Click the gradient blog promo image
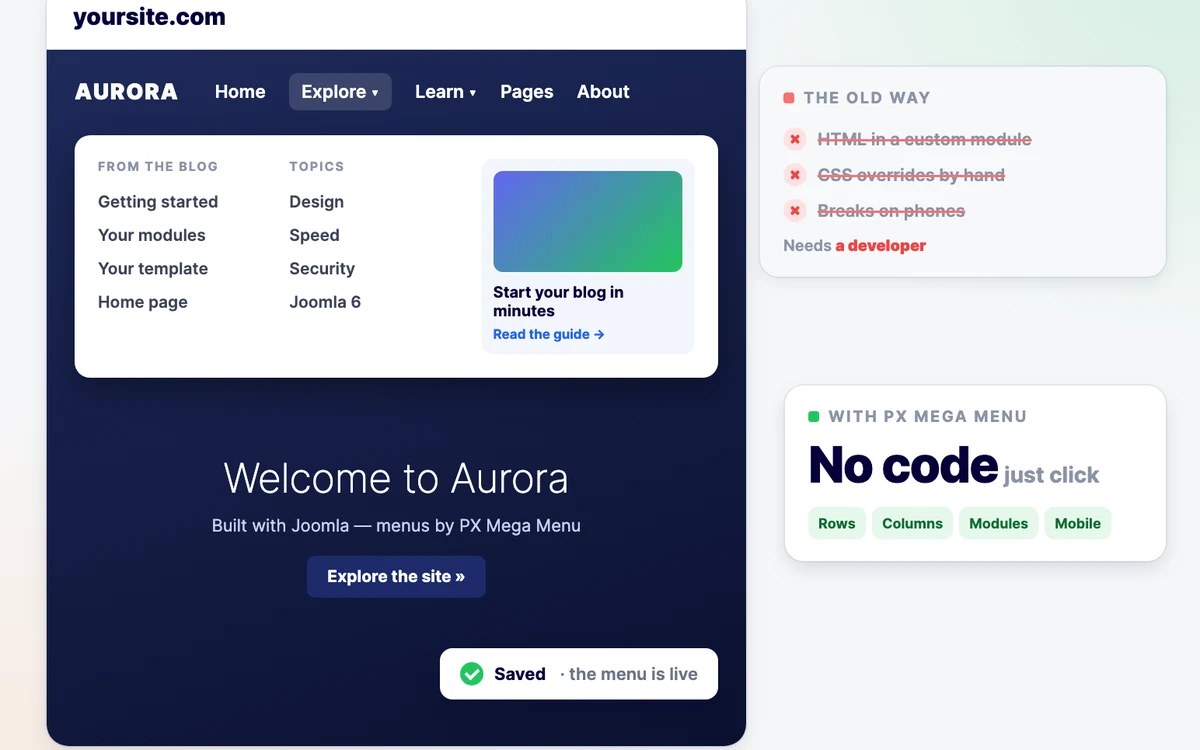 click(x=588, y=222)
